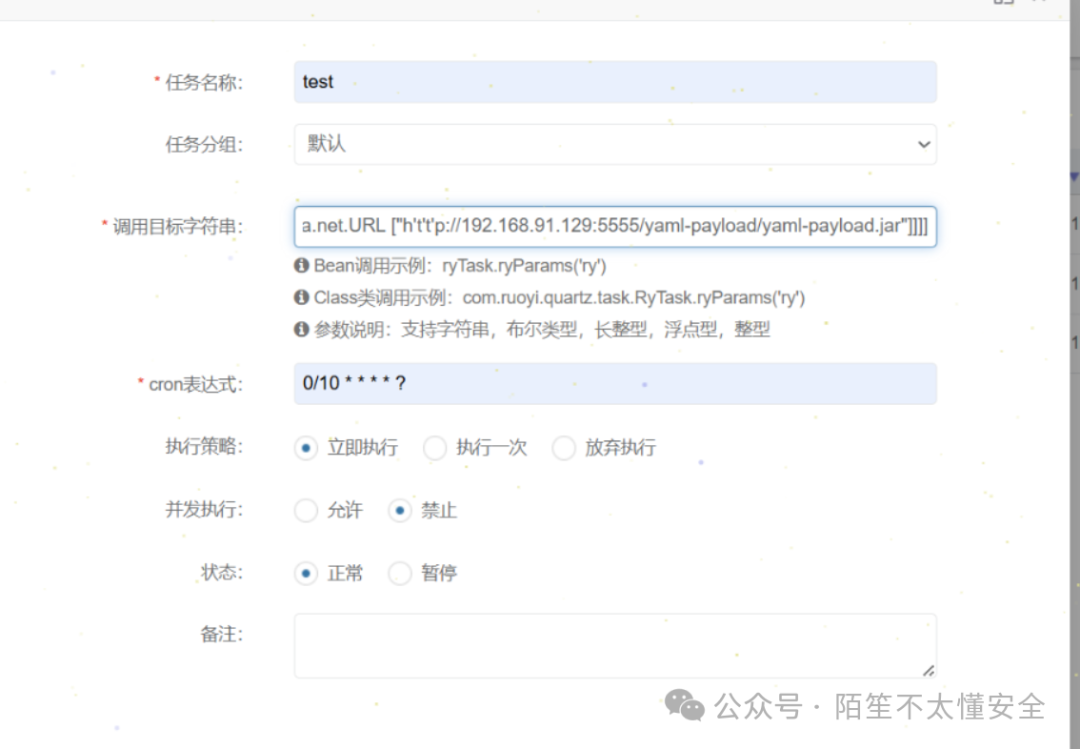Select the 放弃执行 execution policy
The width and height of the screenshot is (1080, 749).
coord(564,448)
